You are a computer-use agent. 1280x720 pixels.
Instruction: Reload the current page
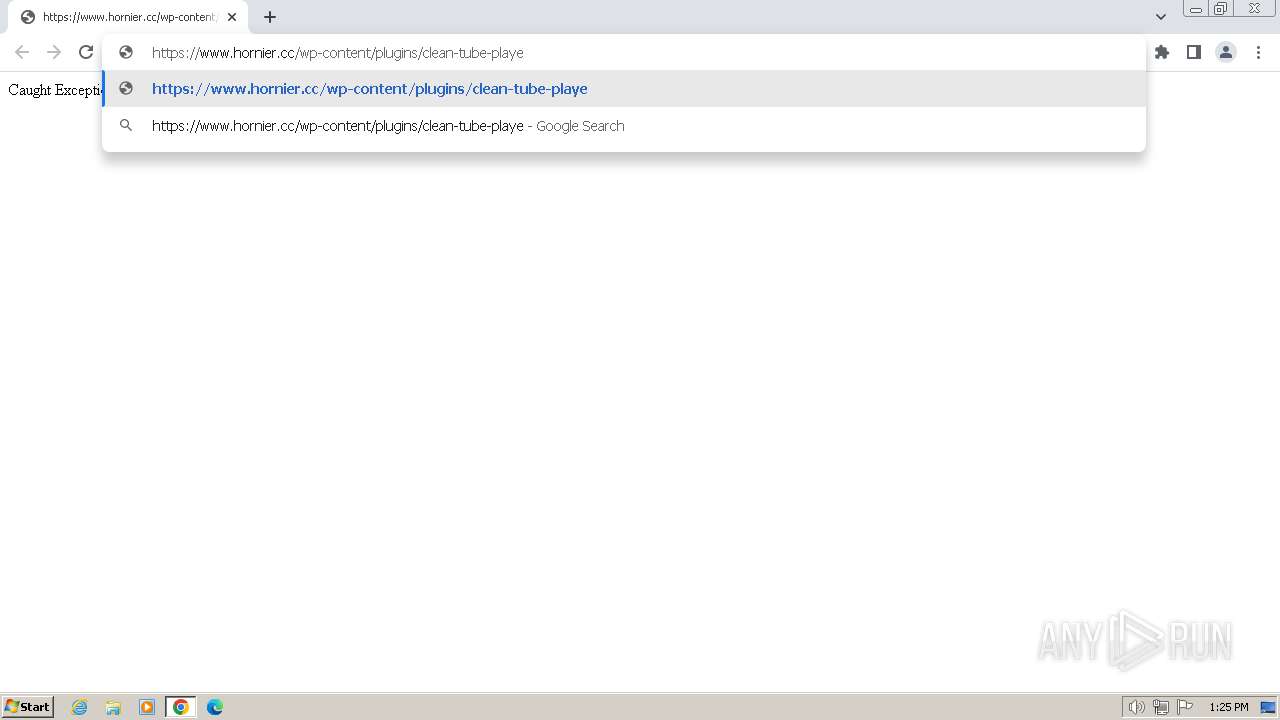point(86,52)
